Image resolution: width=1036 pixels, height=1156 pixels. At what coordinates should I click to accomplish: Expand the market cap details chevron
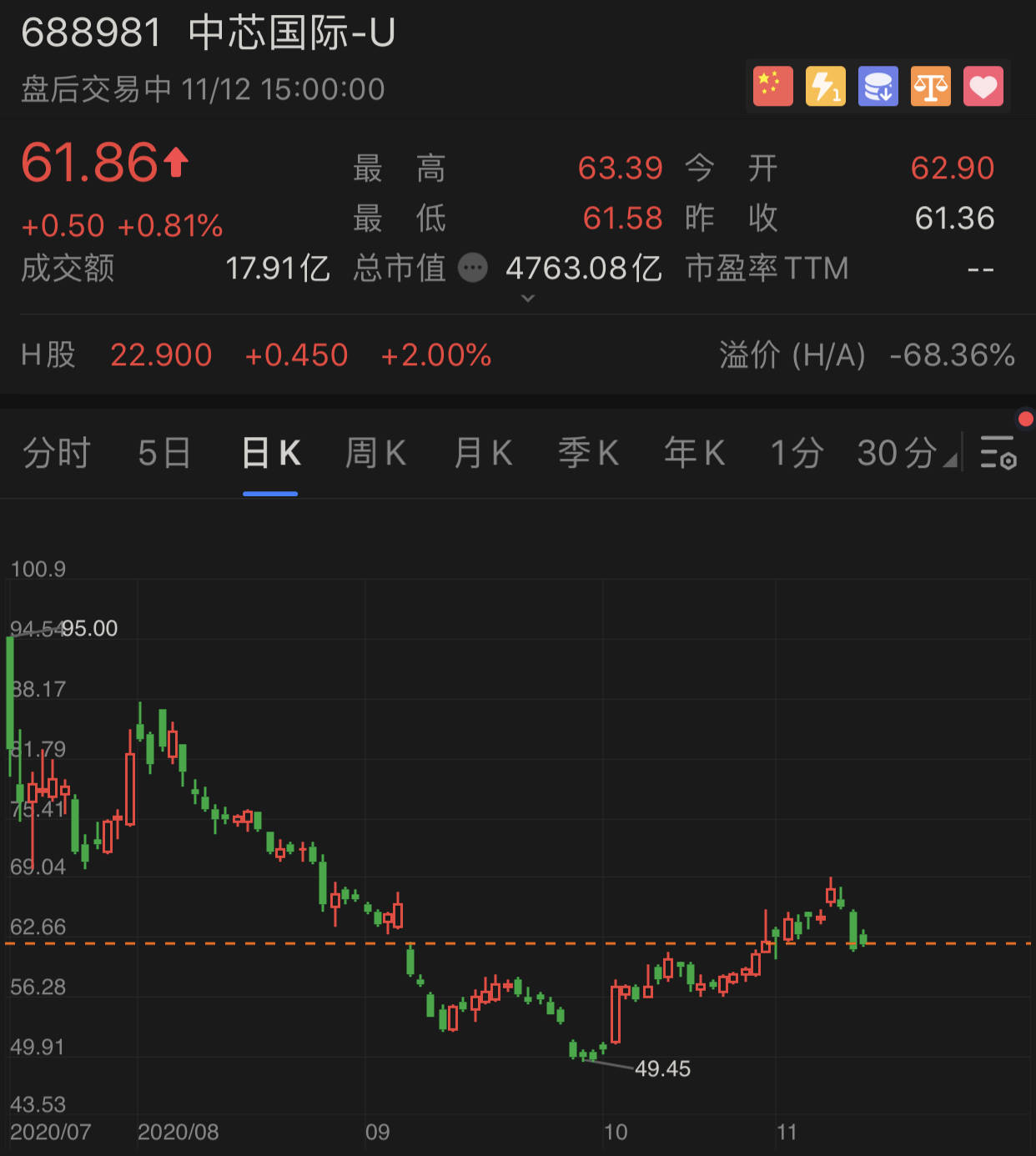click(528, 298)
